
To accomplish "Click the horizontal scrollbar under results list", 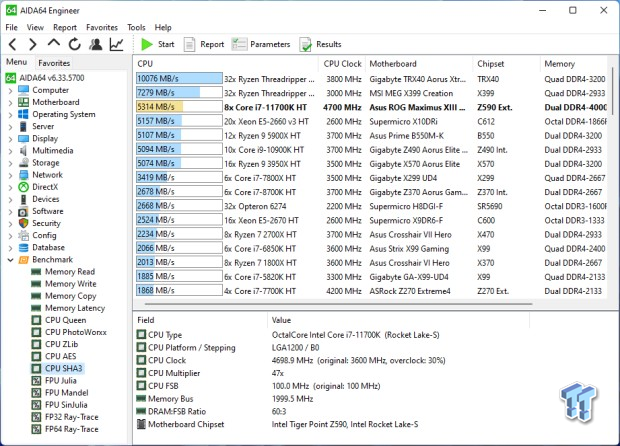I will [338, 304].
